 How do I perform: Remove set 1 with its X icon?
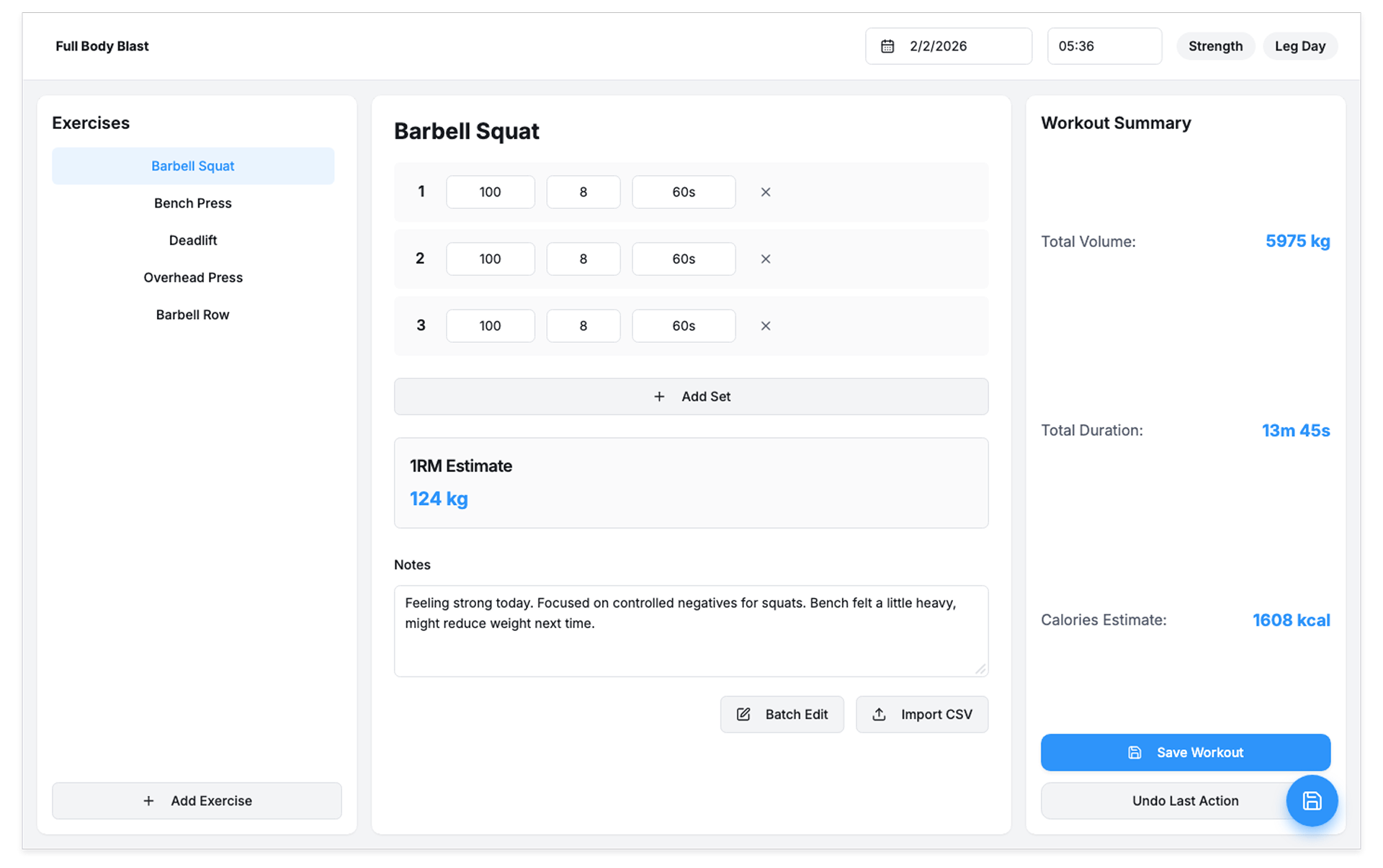[x=765, y=192]
